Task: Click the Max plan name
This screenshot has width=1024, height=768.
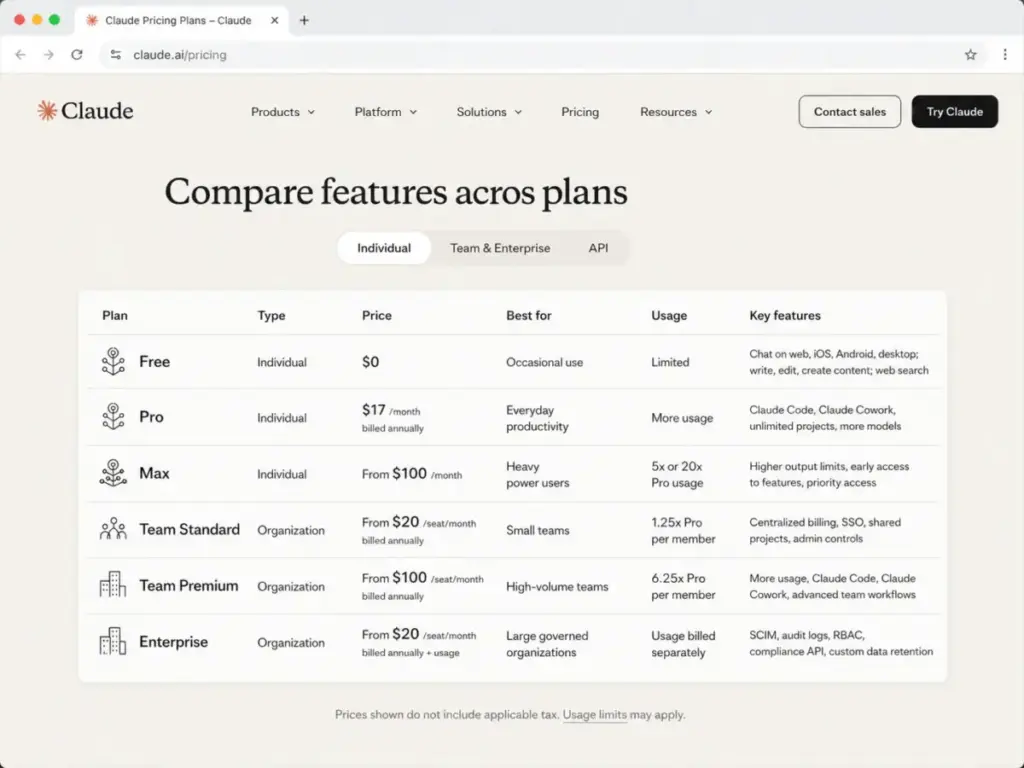Action: click(154, 473)
